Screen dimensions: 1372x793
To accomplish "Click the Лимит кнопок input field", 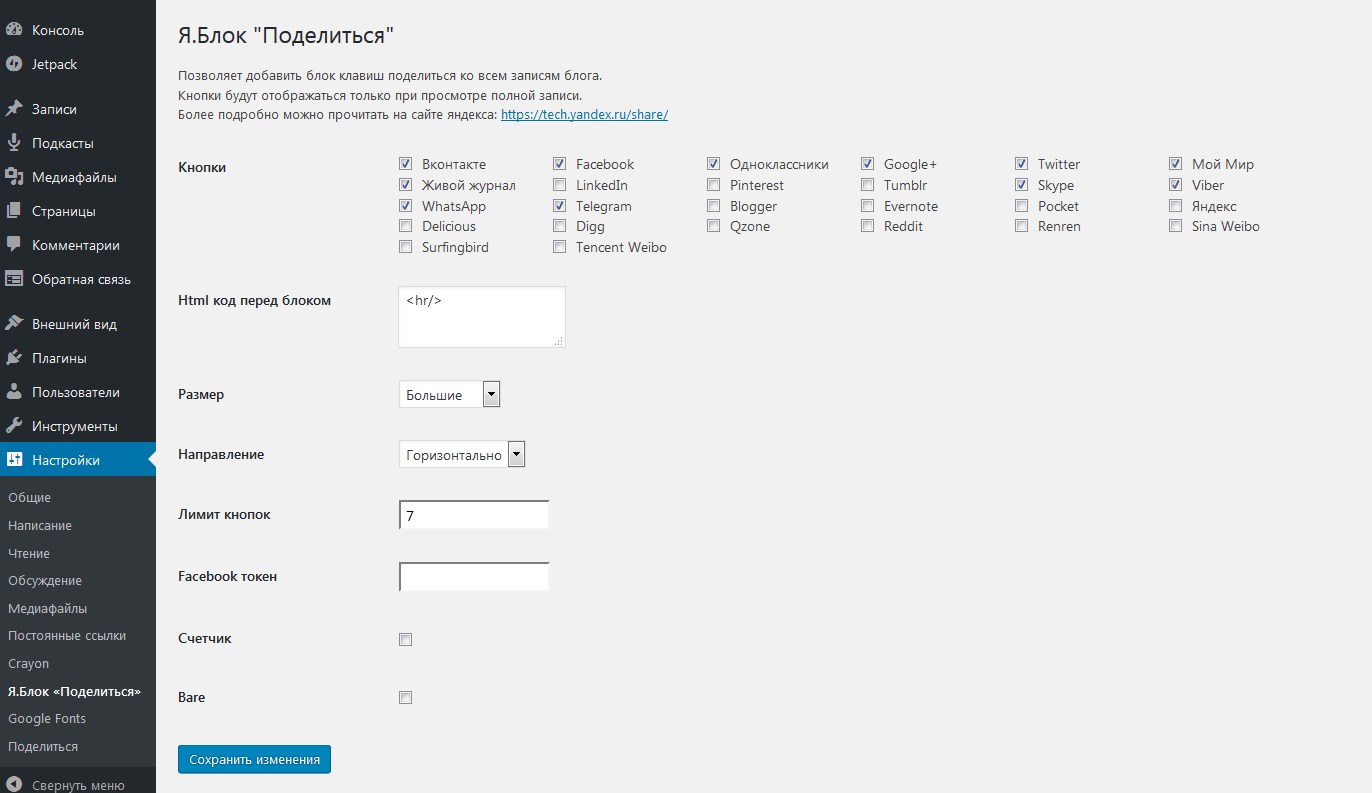I will [x=474, y=515].
